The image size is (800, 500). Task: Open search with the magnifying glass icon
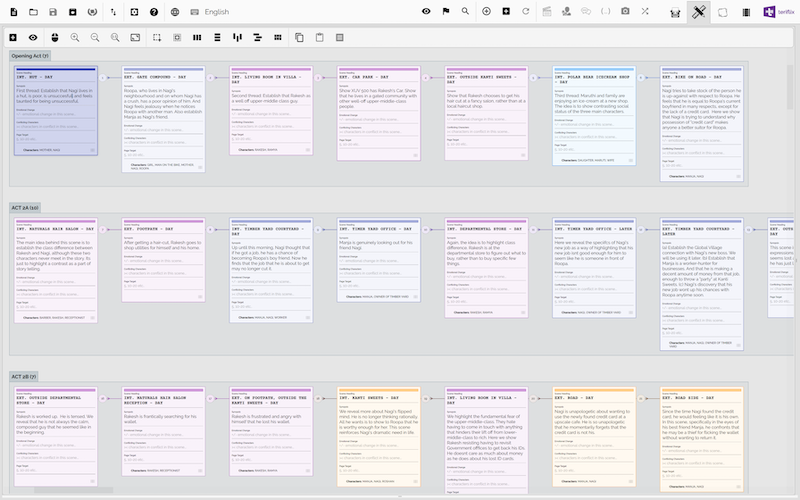coord(465,11)
